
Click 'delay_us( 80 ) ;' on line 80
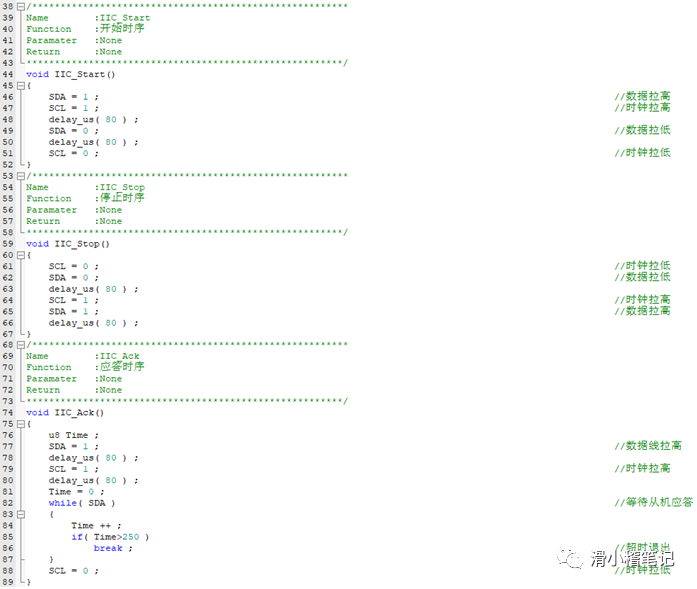tap(93, 481)
